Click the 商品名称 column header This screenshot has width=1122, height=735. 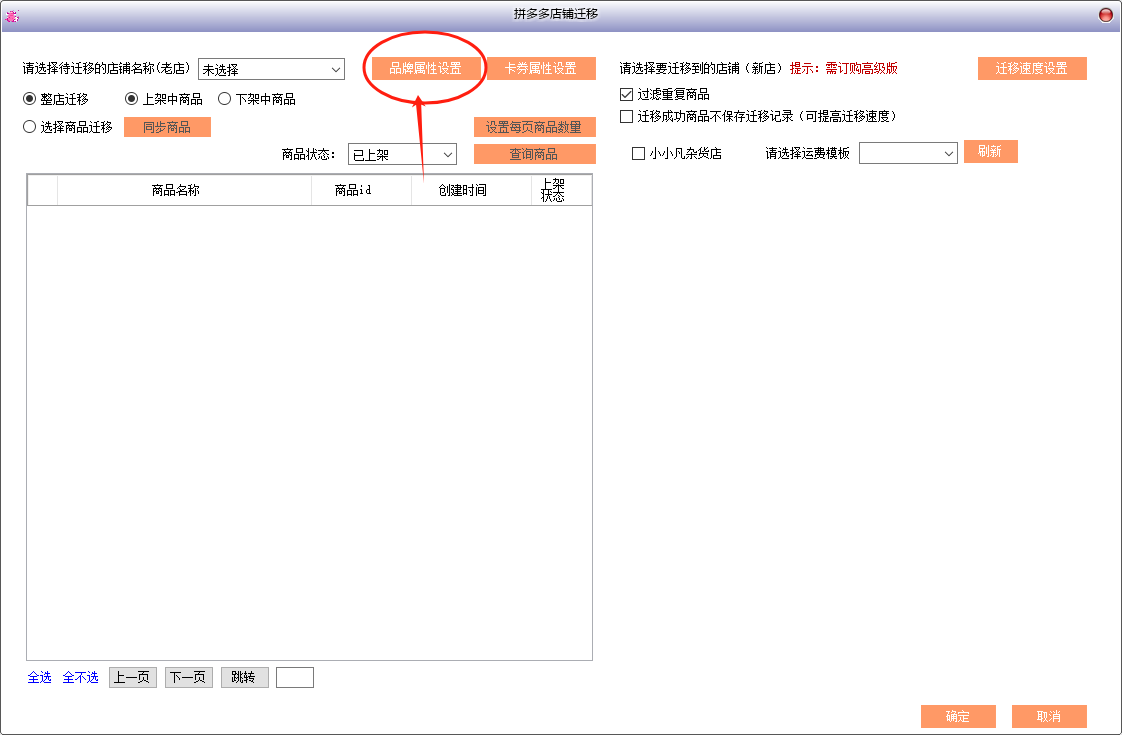click(x=184, y=190)
